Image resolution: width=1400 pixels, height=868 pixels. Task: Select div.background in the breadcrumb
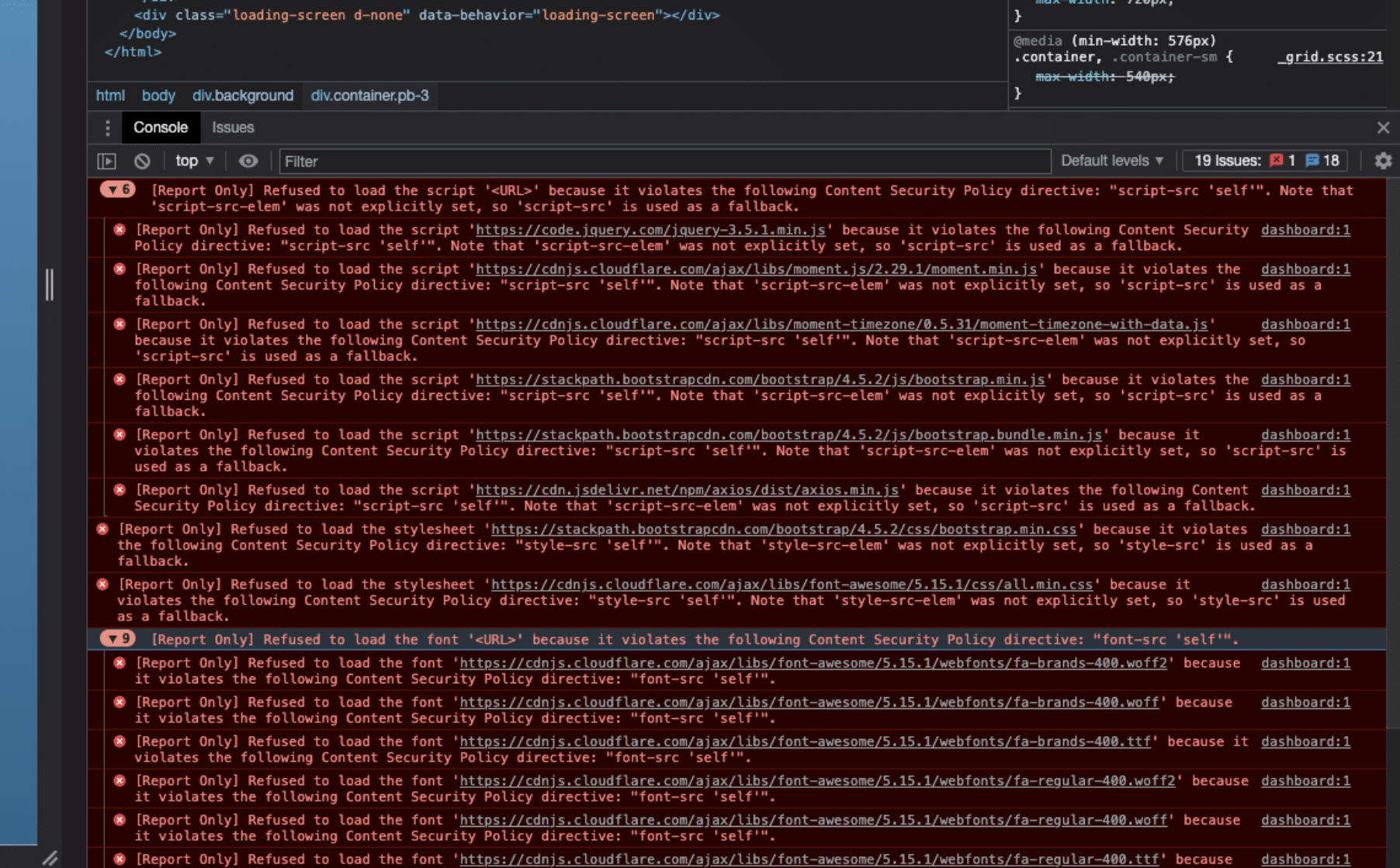[243, 95]
